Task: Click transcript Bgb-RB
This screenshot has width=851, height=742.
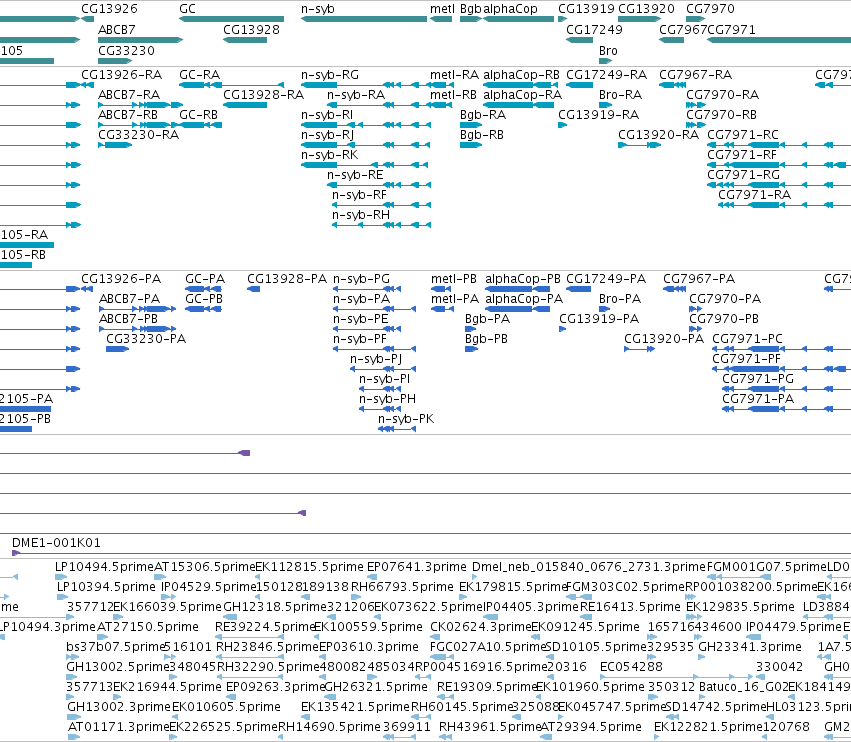Action: [x=482, y=135]
